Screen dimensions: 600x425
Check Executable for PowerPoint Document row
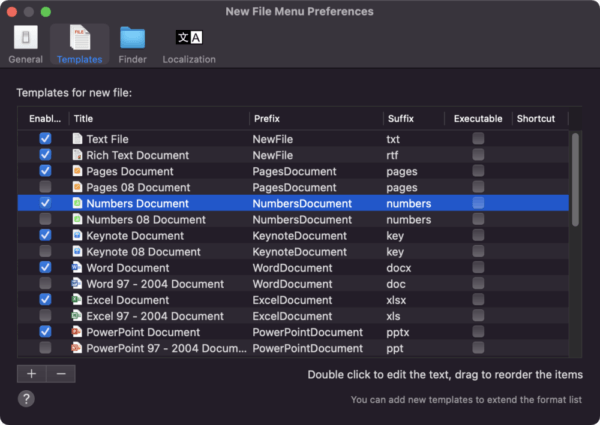pyautogui.click(x=478, y=331)
